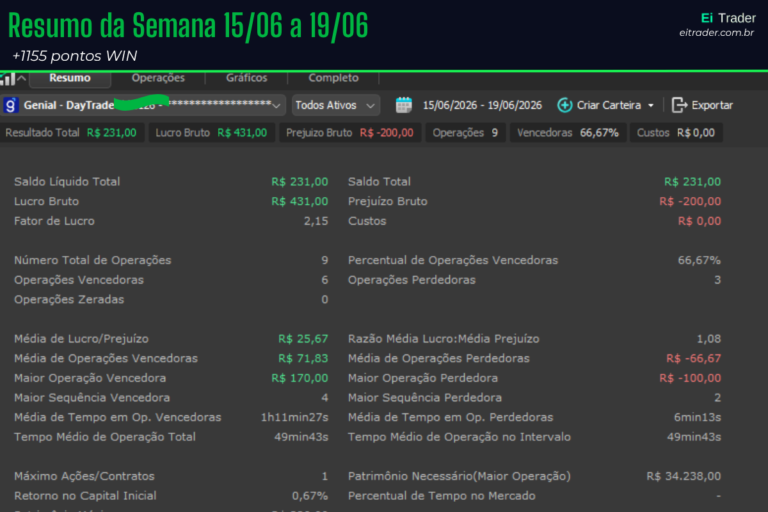Open the bar chart icon beside Resumo tab

pyautogui.click(x=7, y=78)
